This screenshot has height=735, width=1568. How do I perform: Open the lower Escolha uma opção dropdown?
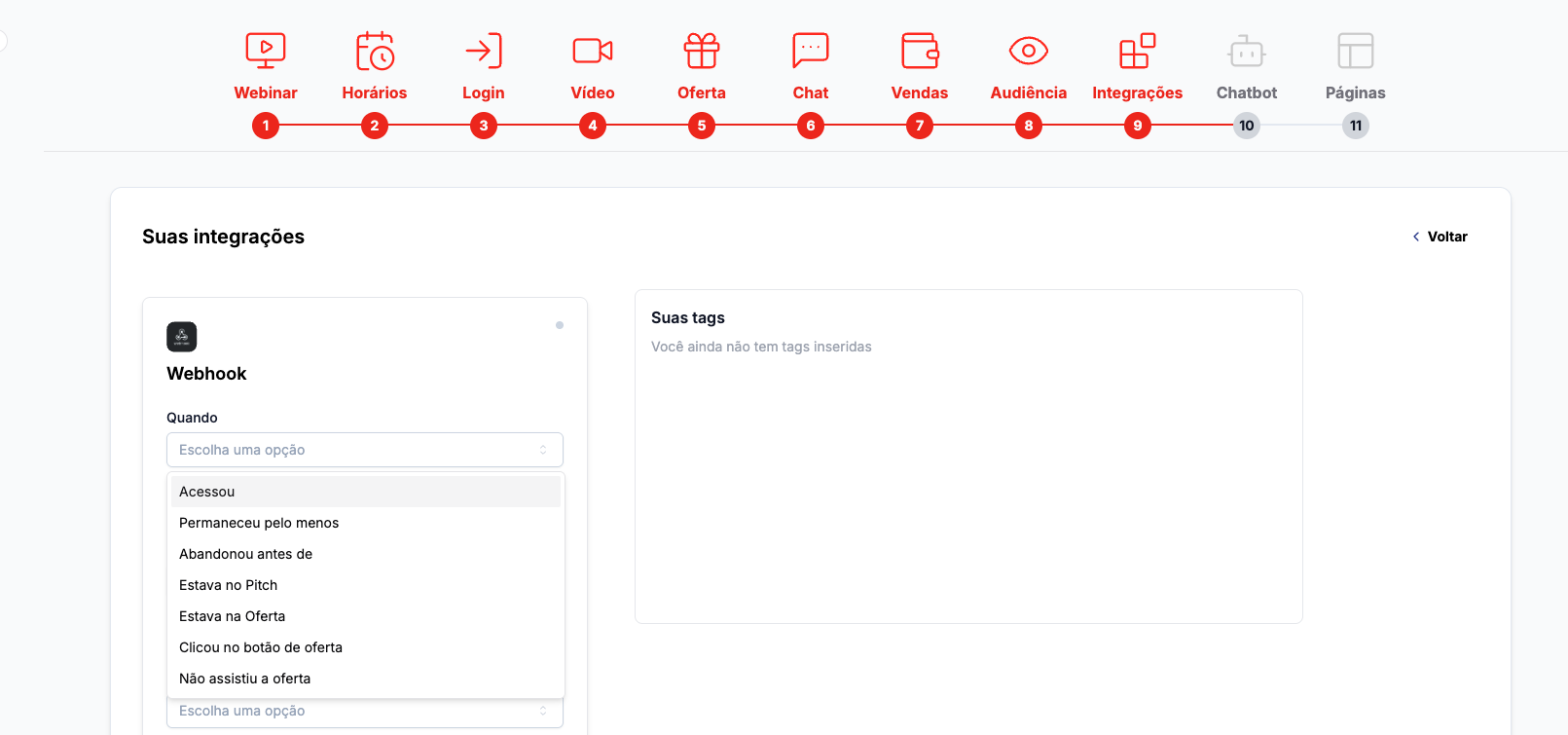point(365,712)
